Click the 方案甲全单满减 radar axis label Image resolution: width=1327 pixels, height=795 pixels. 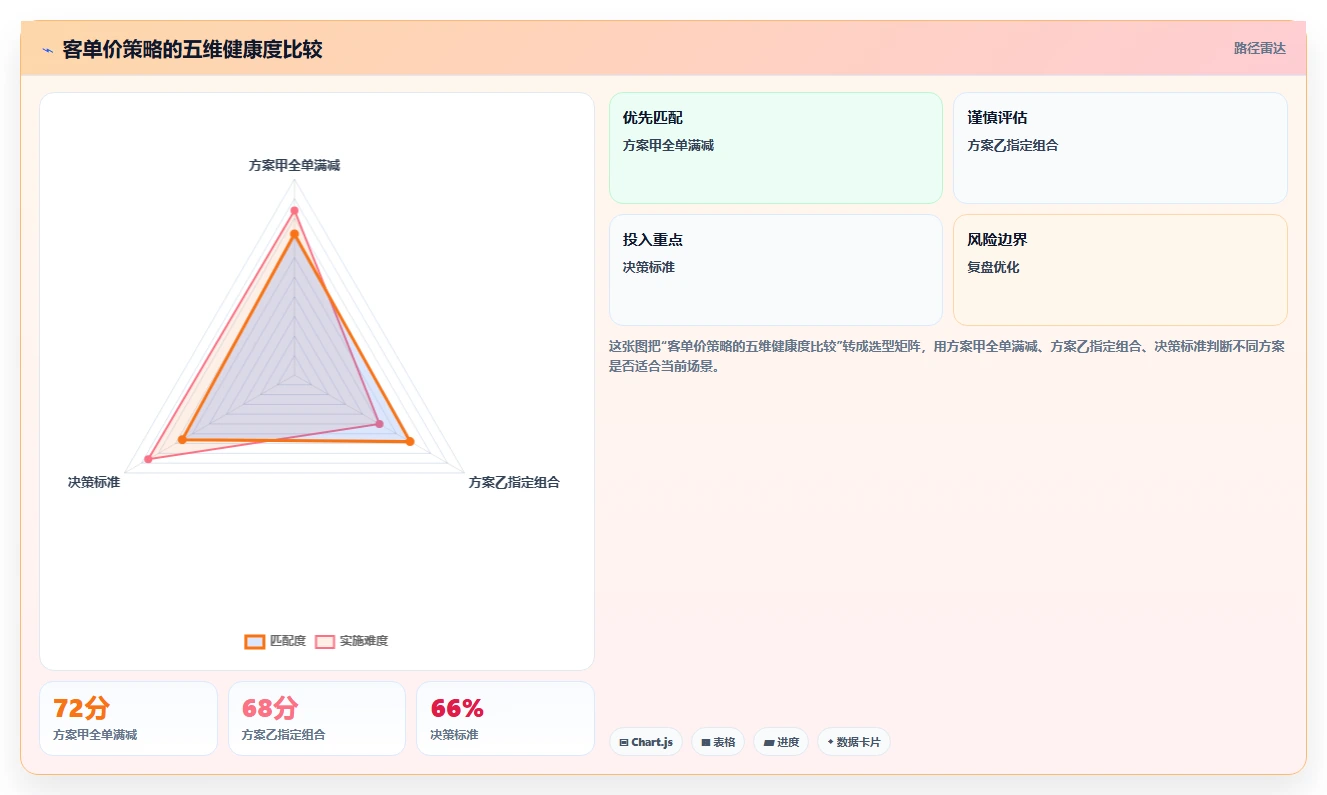(294, 165)
